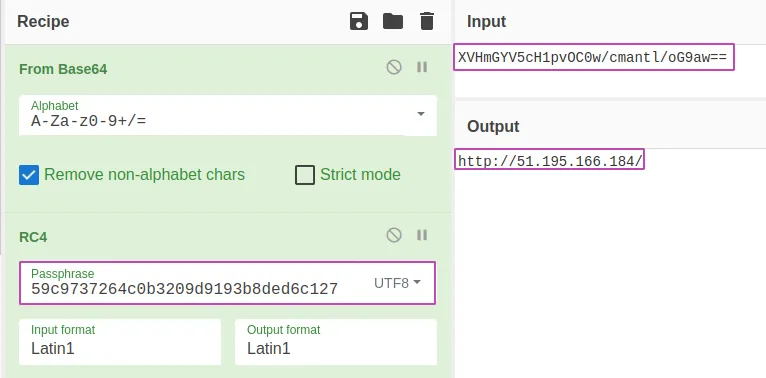Set breakpoint on From Base64 operation
This screenshot has height=378, width=766.
click(x=422, y=67)
